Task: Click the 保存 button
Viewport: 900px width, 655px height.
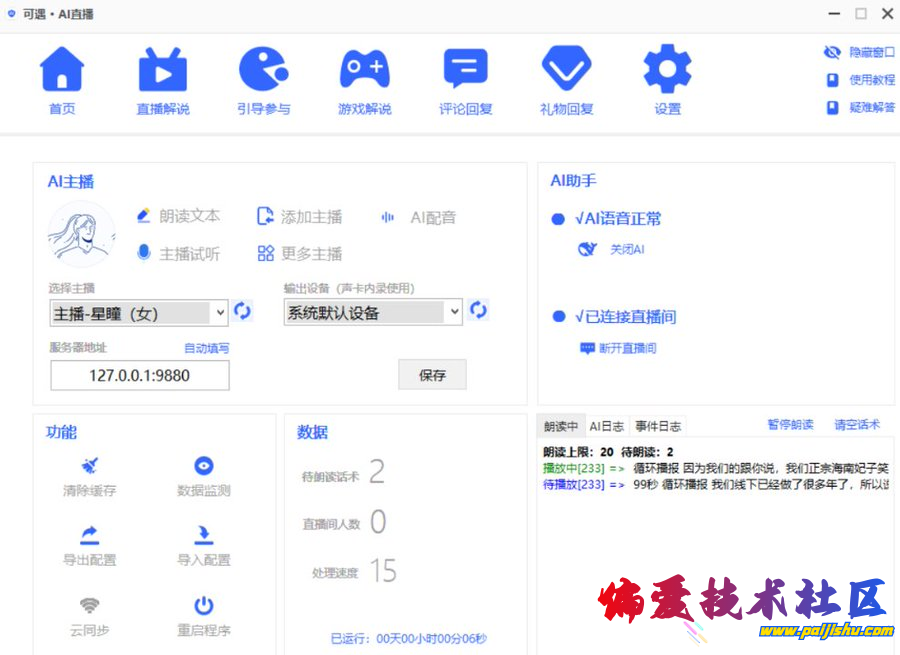Action: pos(432,375)
